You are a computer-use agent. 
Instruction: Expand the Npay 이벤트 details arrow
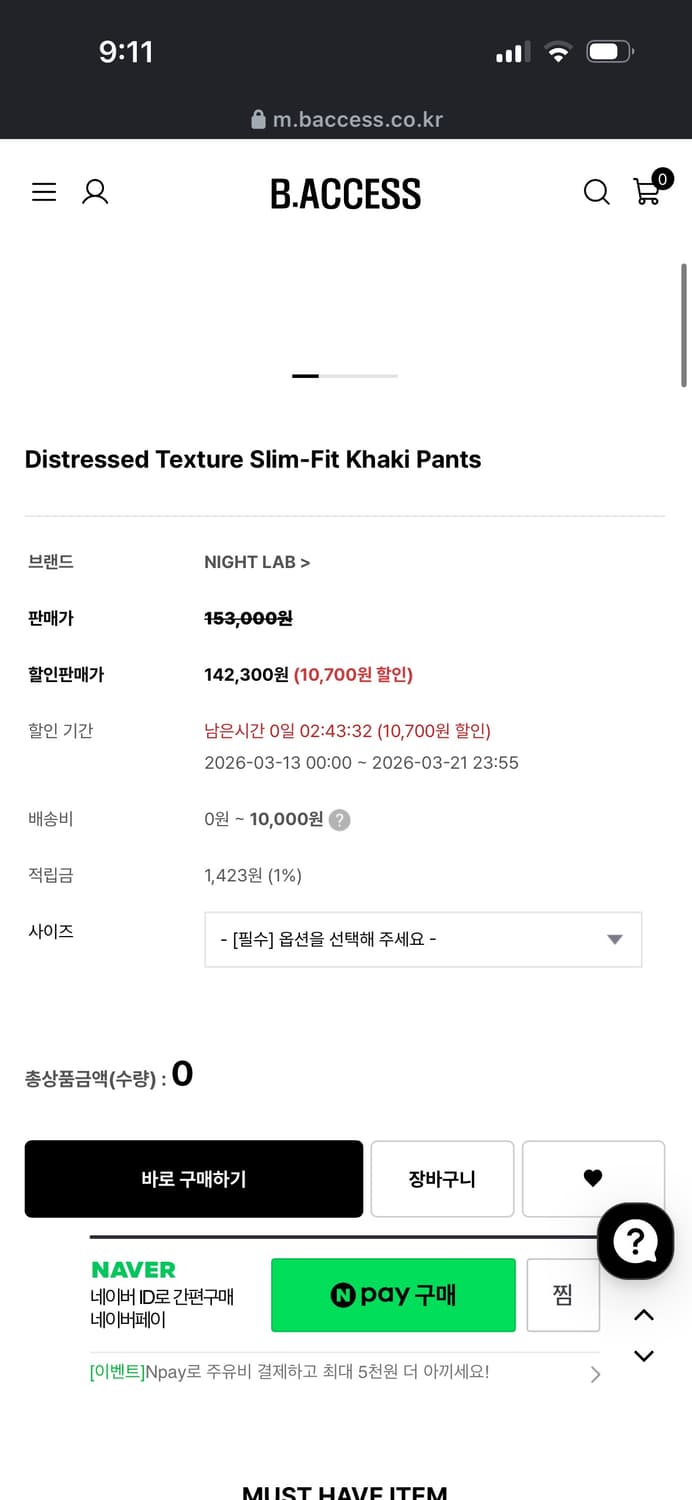595,1373
